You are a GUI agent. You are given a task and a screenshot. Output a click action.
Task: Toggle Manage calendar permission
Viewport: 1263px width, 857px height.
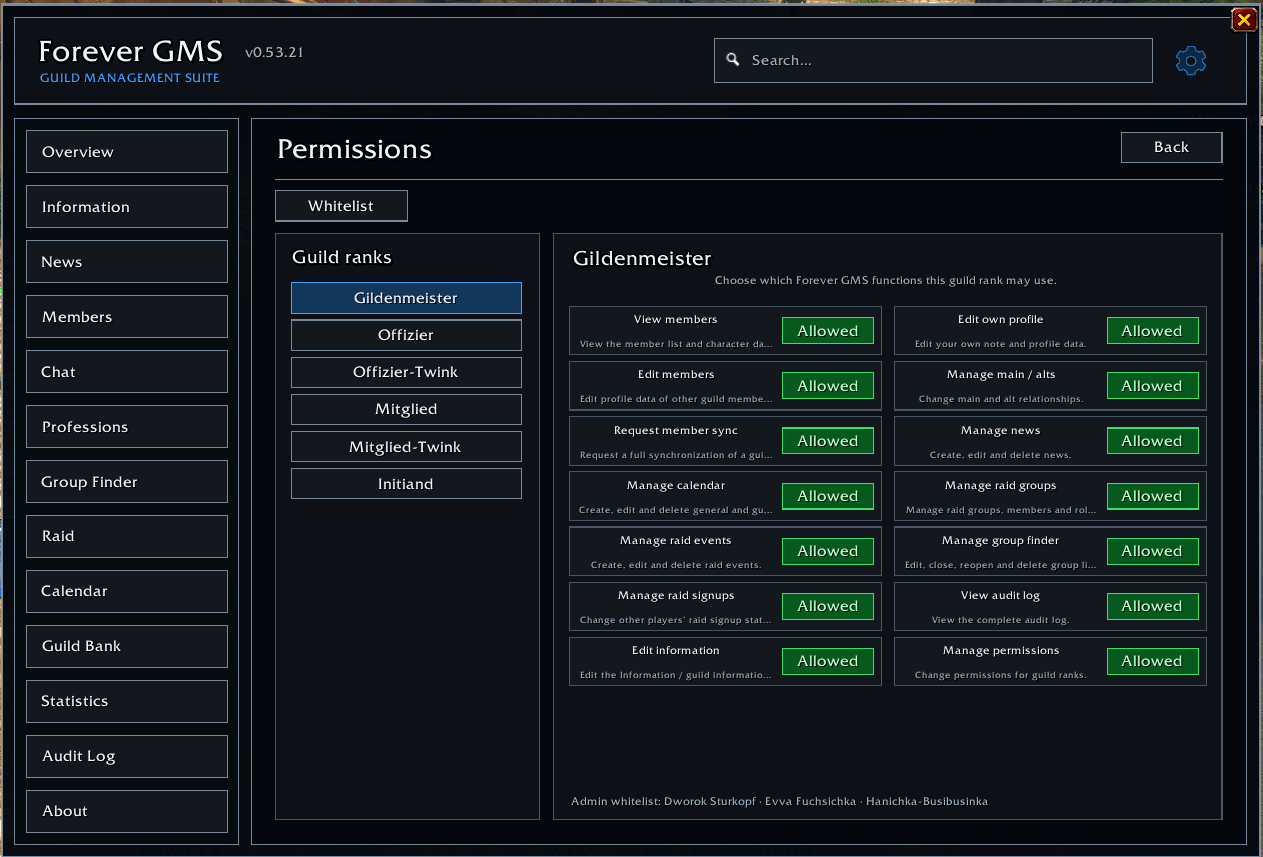(x=828, y=496)
